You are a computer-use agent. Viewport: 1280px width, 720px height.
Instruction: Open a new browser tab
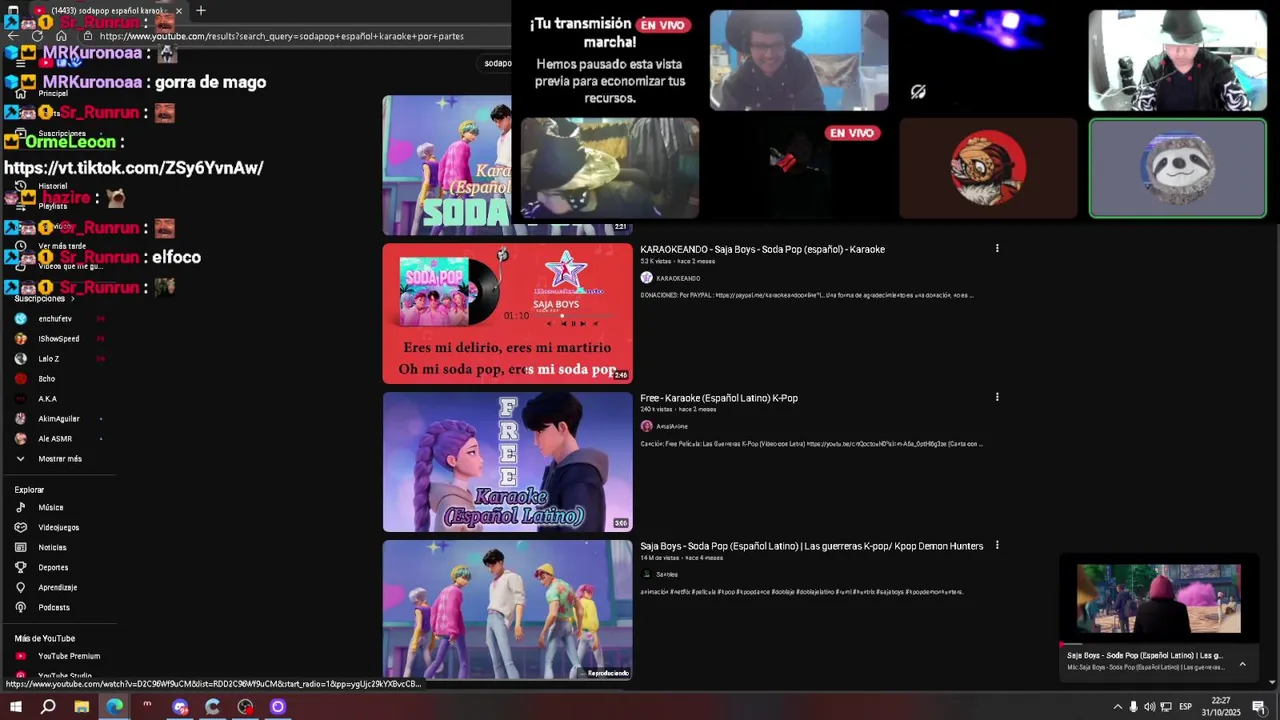coord(200,10)
